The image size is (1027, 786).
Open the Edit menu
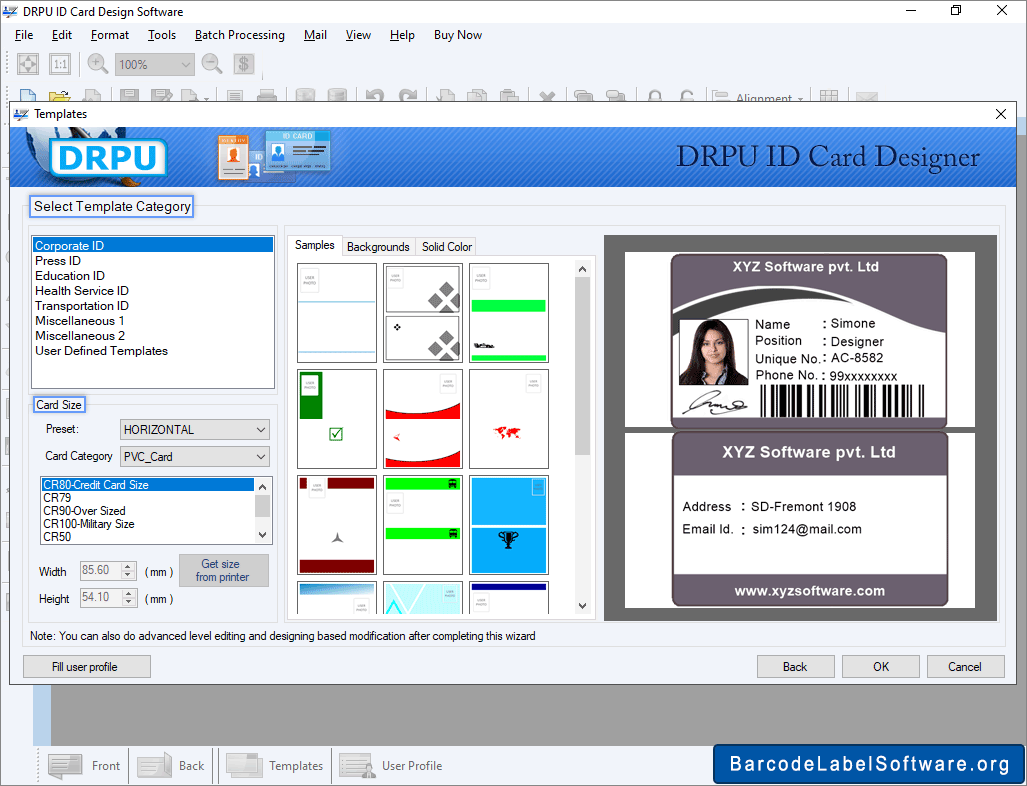click(x=62, y=35)
